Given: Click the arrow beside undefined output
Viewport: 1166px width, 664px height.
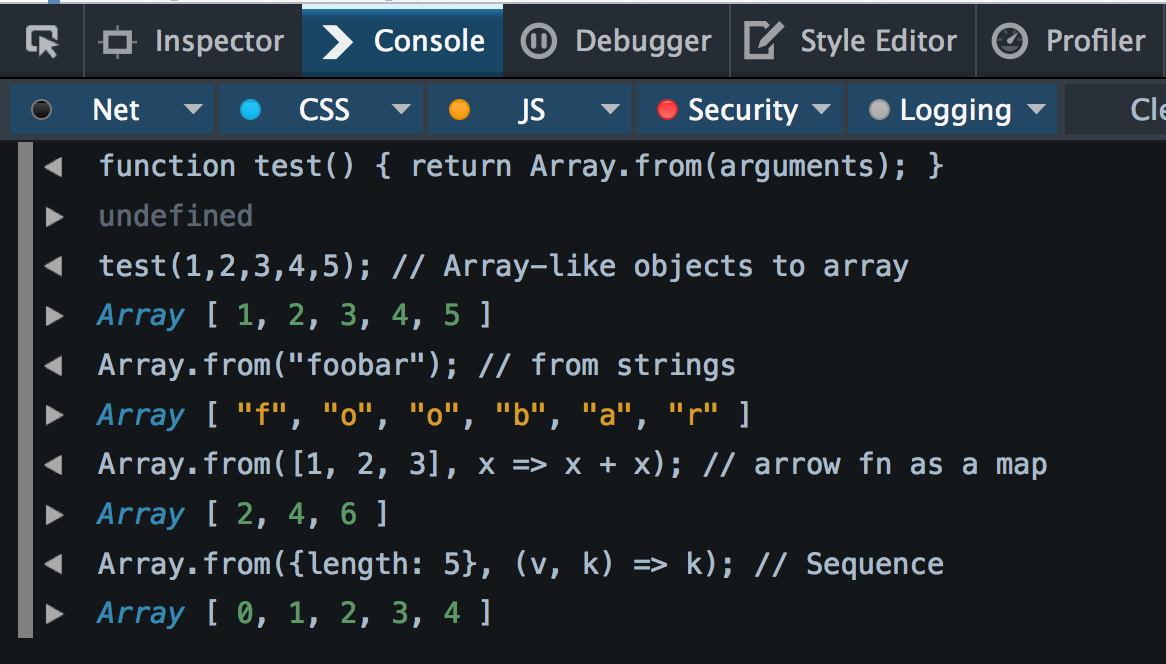Looking at the screenshot, I should click(54, 216).
